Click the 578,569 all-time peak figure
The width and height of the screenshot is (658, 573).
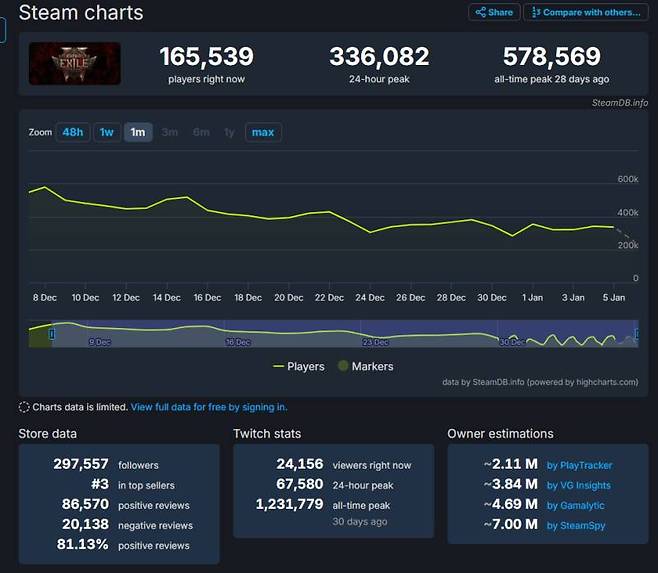click(x=552, y=56)
